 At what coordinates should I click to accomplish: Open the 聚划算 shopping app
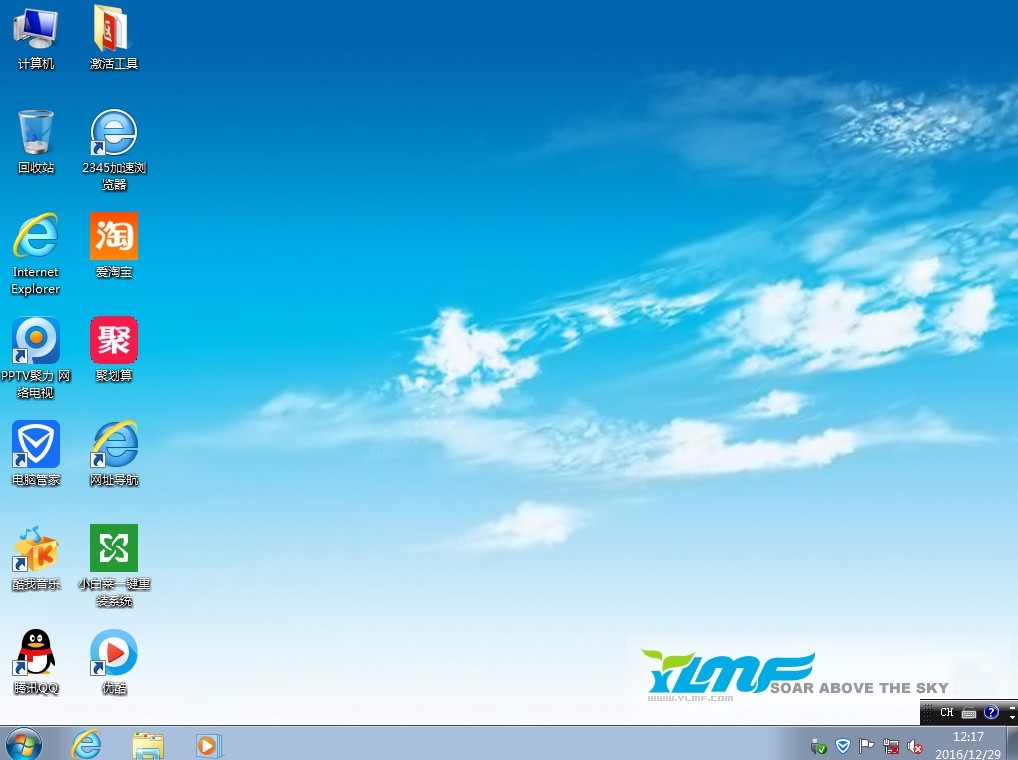point(113,340)
